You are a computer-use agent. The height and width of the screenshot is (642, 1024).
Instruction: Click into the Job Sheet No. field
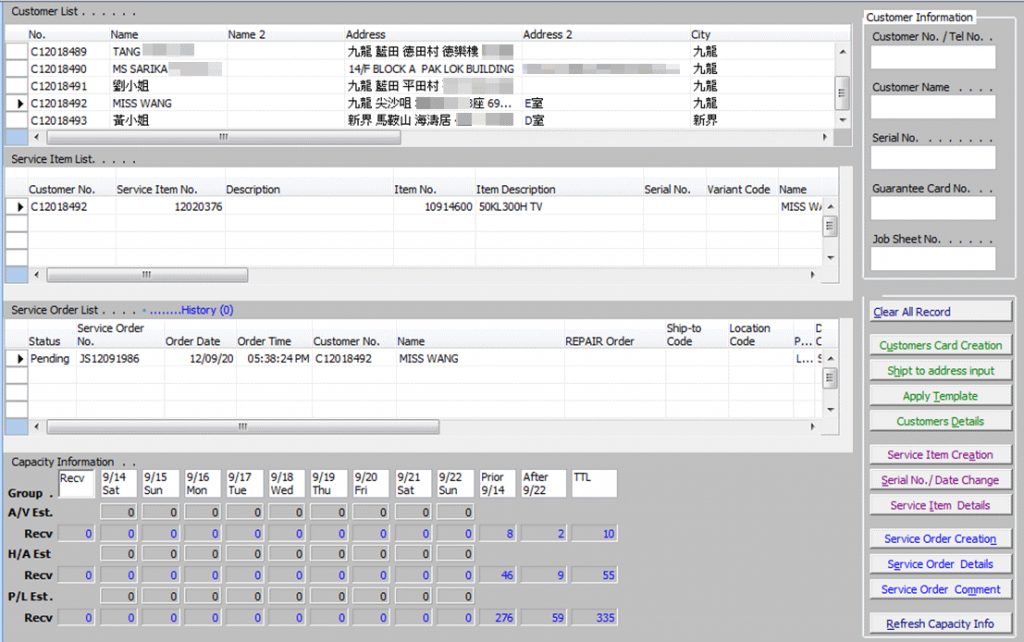click(933, 258)
